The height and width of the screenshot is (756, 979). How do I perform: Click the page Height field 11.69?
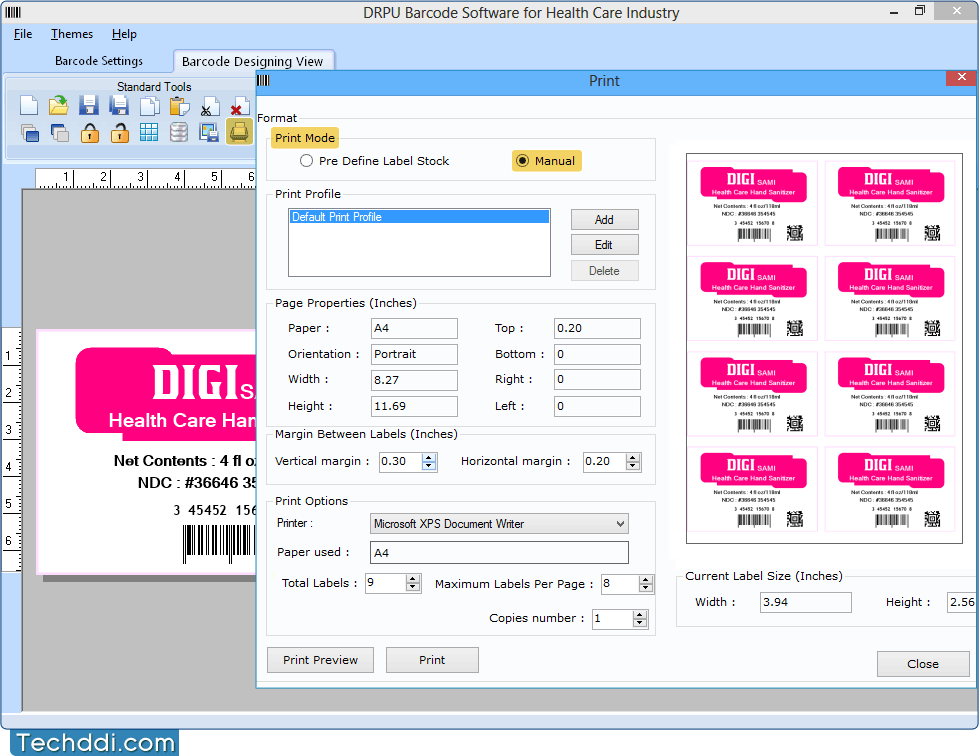click(414, 406)
